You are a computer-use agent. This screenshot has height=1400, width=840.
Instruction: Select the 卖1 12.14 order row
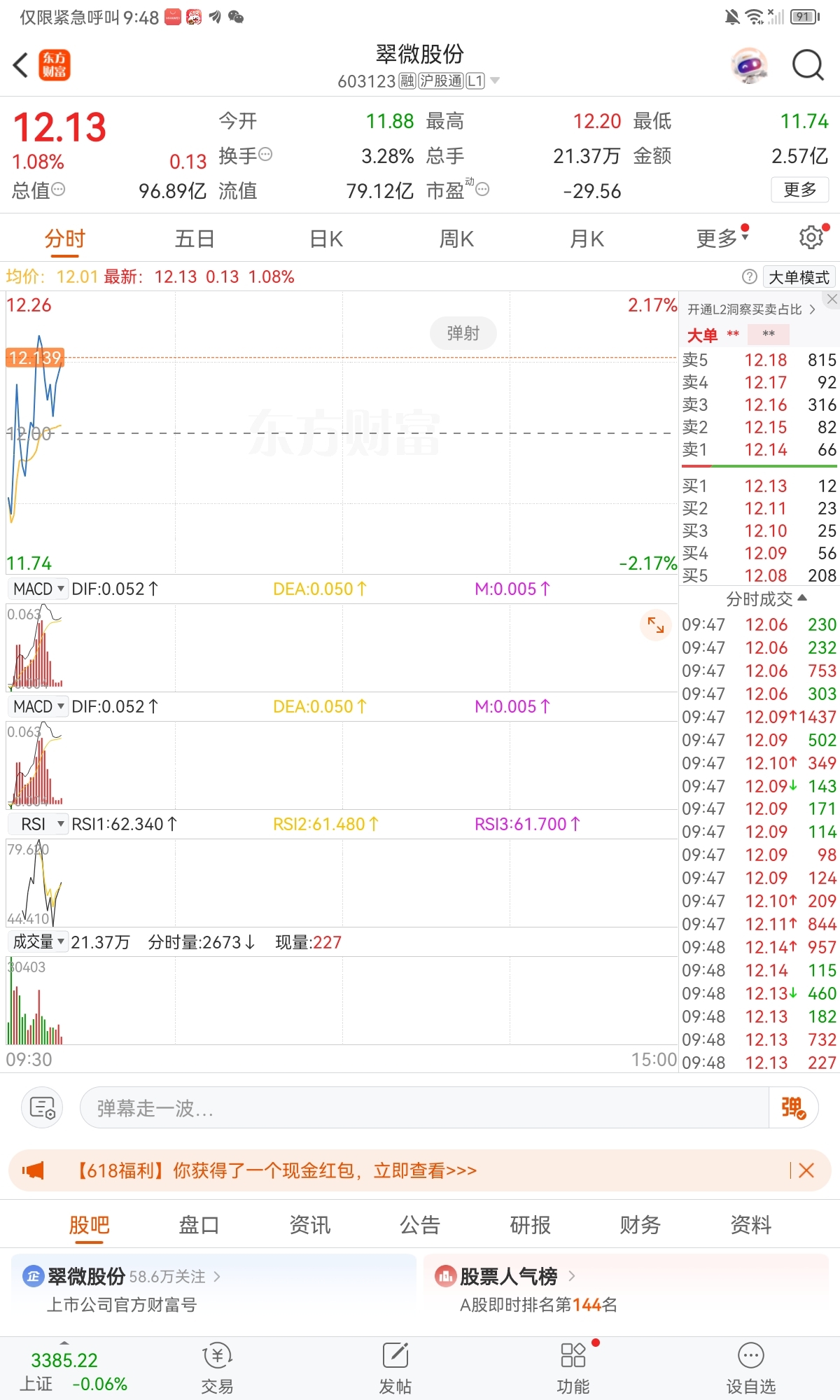(x=759, y=449)
